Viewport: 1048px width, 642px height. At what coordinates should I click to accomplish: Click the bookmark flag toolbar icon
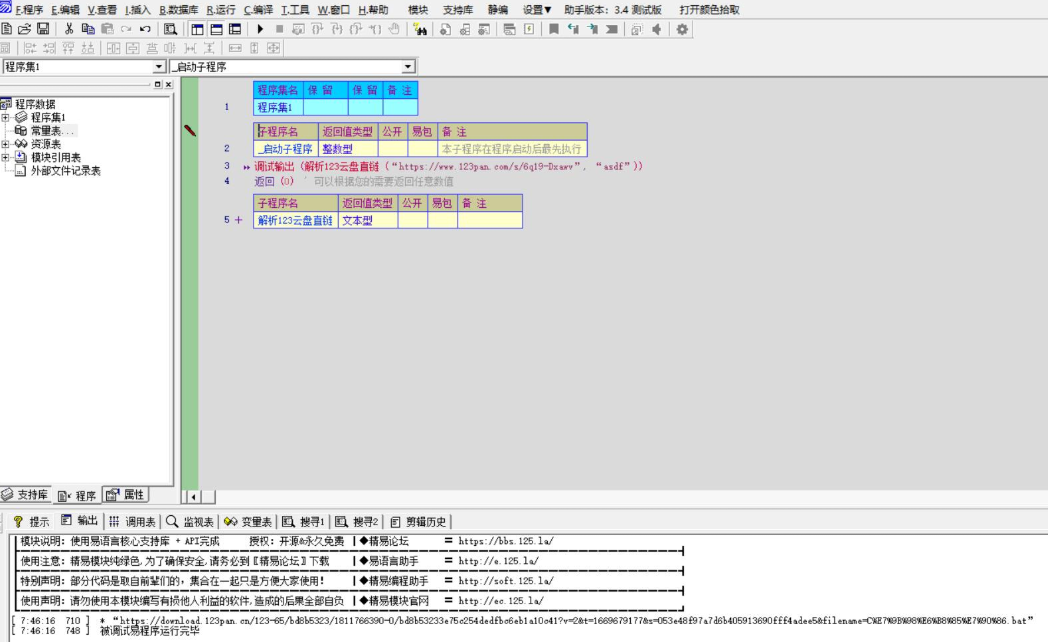(553, 29)
